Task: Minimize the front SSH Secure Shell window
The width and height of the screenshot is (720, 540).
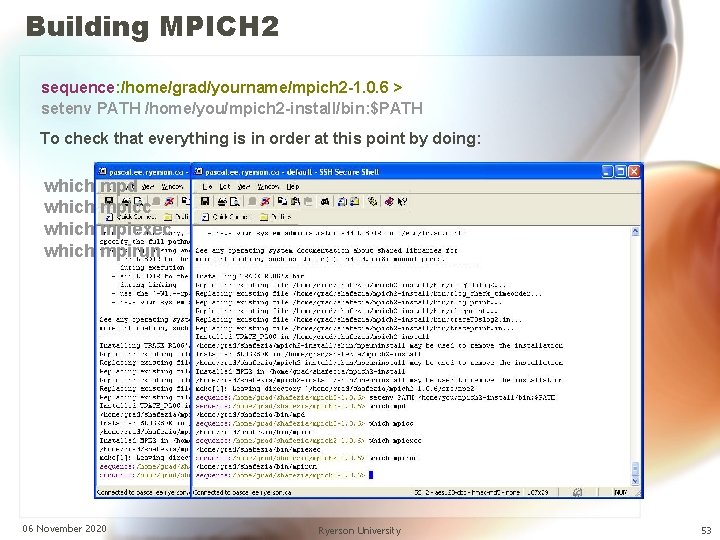Action: click(608, 171)
